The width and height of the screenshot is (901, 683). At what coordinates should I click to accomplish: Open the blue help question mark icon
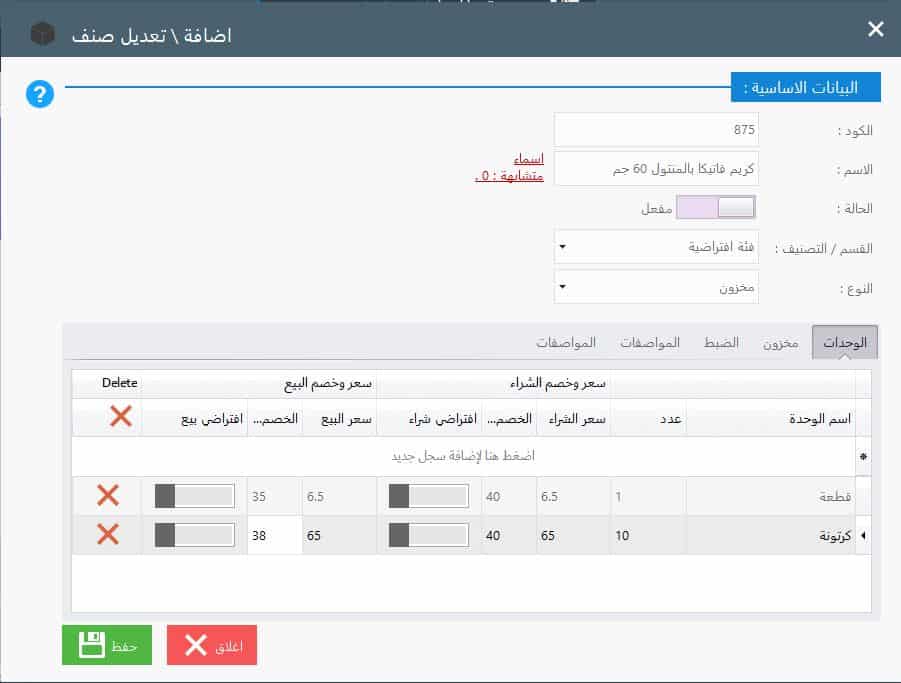[x=40, y=94]
